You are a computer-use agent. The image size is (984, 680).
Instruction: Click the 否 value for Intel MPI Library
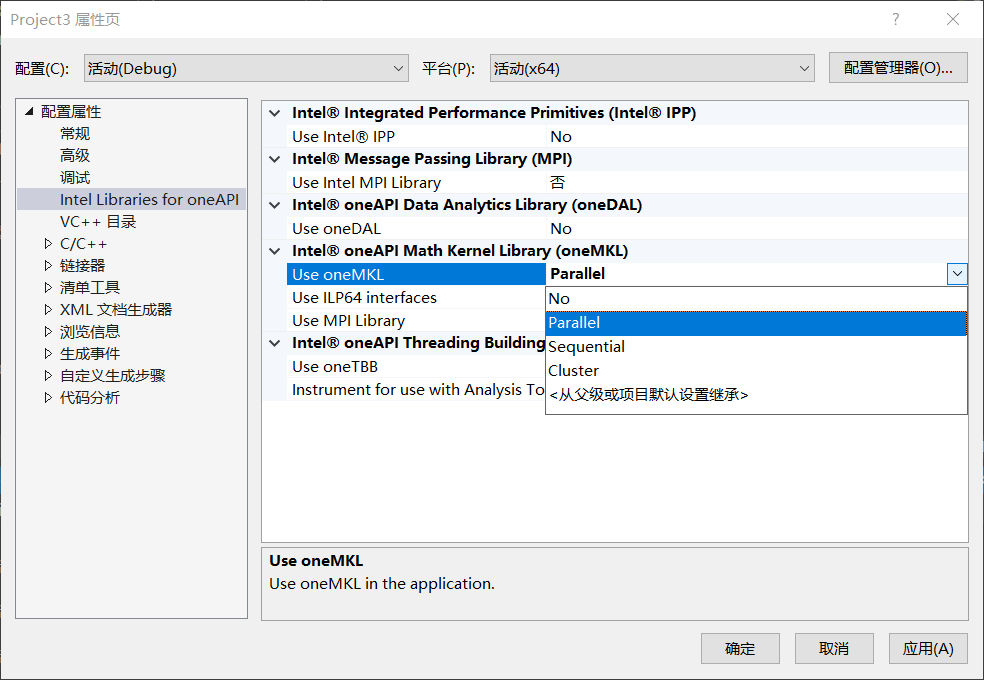coord(557,183)
